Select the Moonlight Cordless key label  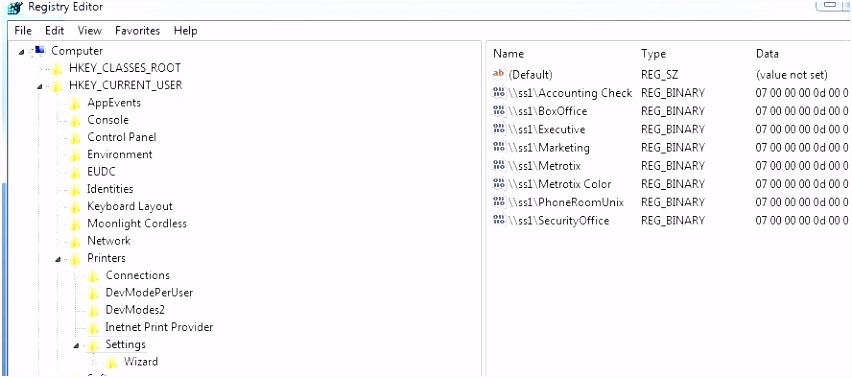[x=136, y=224]
